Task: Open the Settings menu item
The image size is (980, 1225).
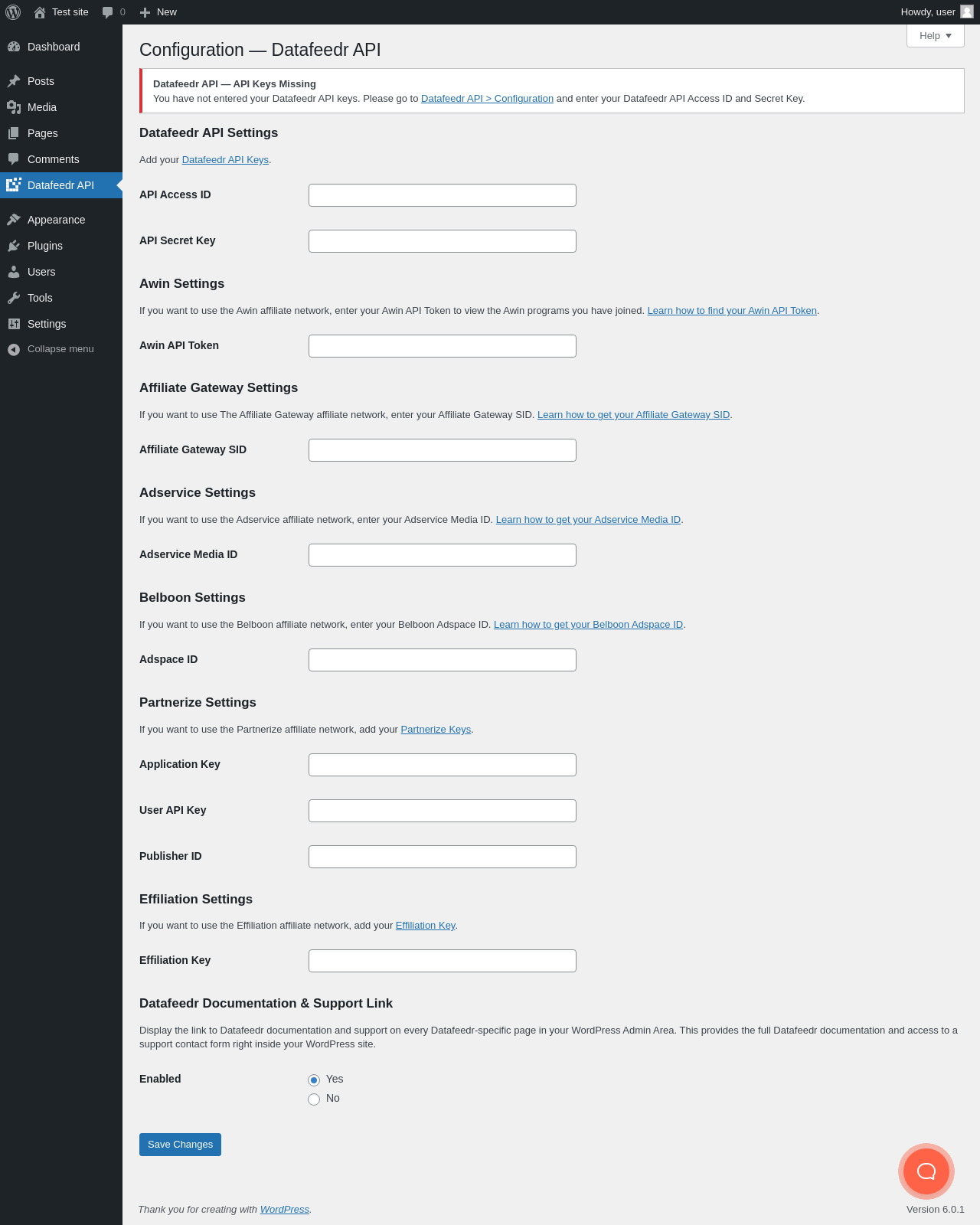Action: coord(47,324)
